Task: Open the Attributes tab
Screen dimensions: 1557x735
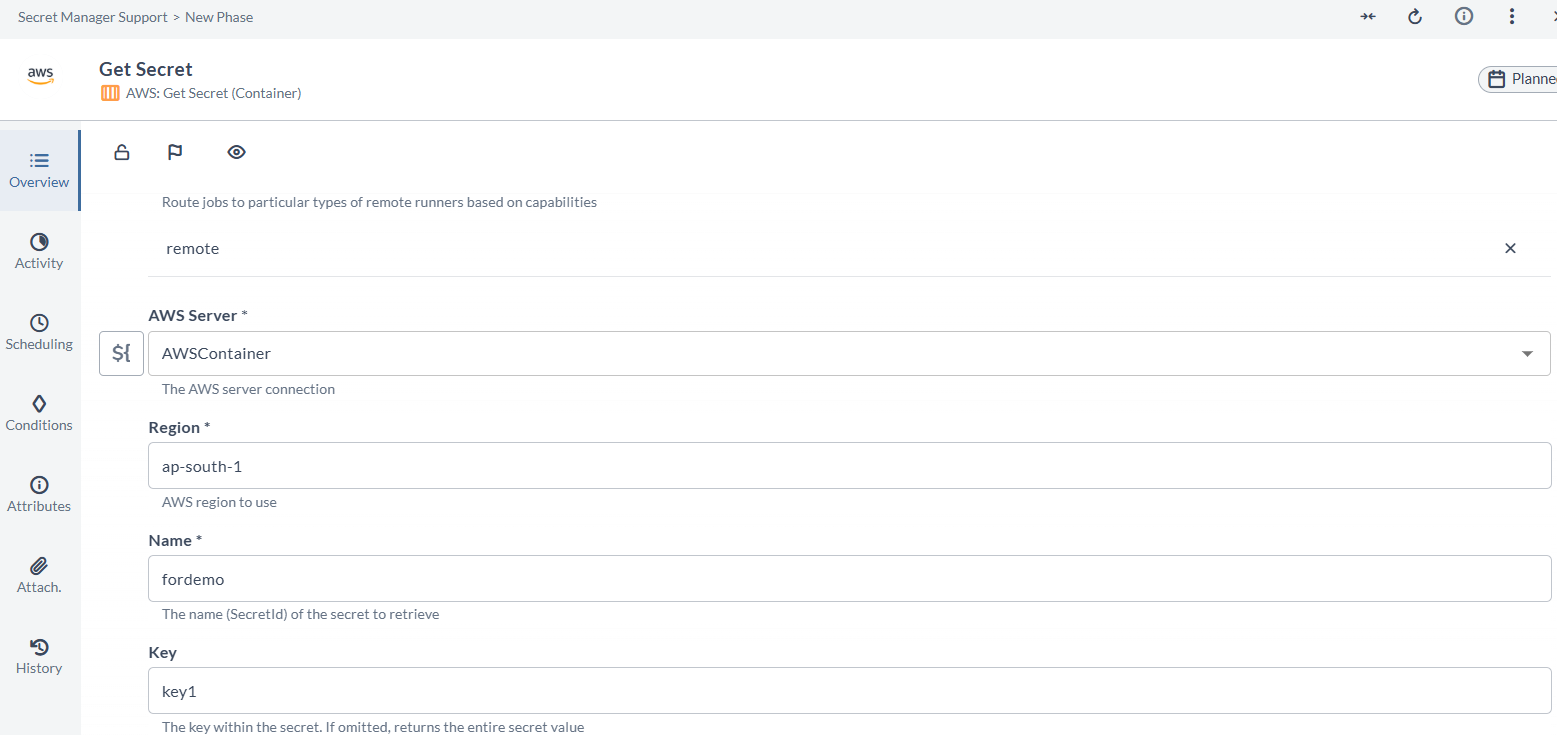Action: tap(39, 494)
